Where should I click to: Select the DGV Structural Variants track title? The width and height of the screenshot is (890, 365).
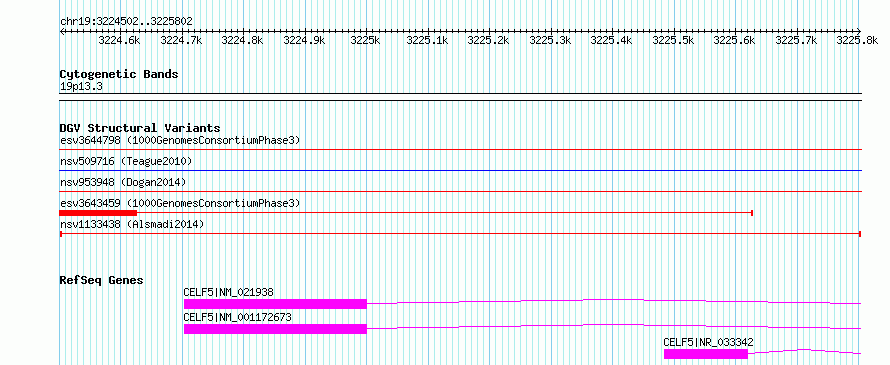click(x=140, y=128)
